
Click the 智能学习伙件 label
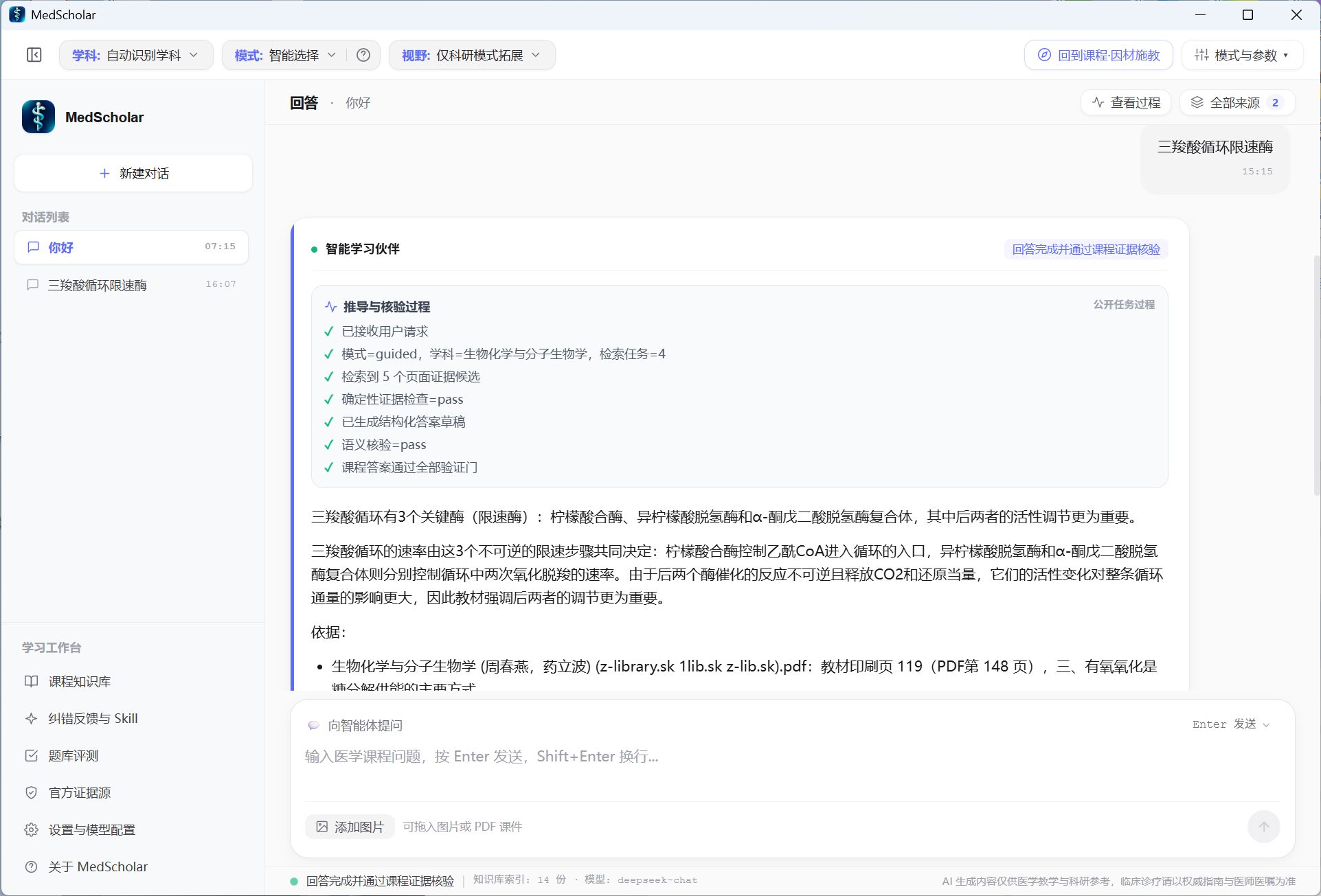(362, 249)
